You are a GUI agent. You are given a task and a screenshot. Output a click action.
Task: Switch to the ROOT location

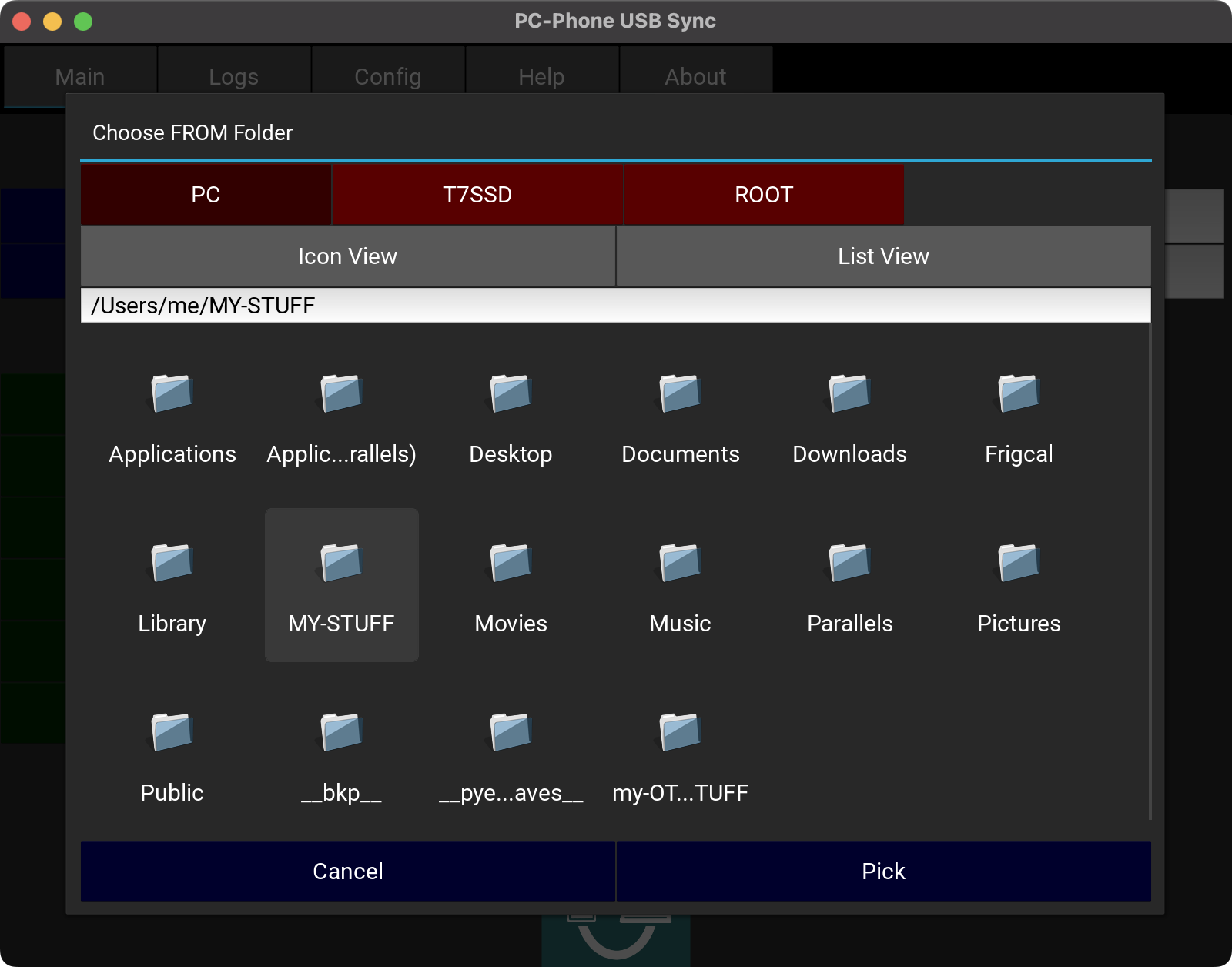(763, 195)
